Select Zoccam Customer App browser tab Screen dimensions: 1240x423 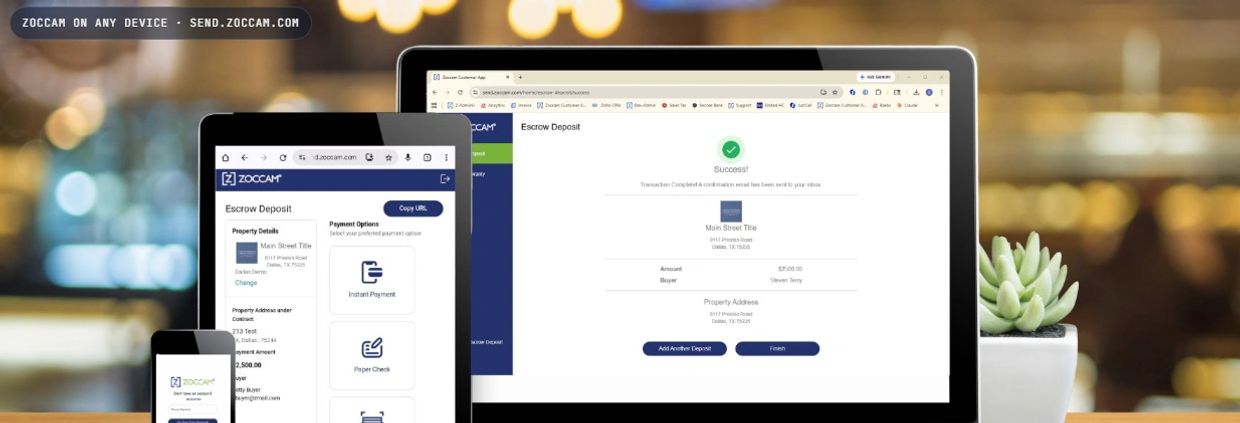coord(471,77)
